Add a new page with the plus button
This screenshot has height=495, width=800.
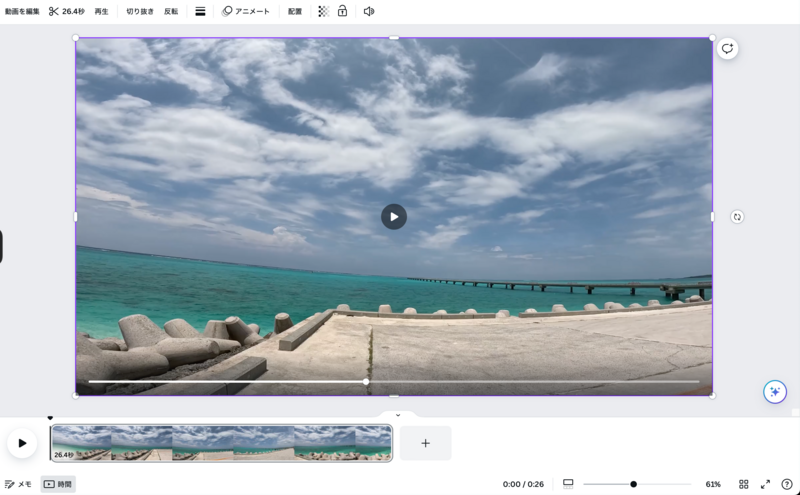(x=426, y=443)
